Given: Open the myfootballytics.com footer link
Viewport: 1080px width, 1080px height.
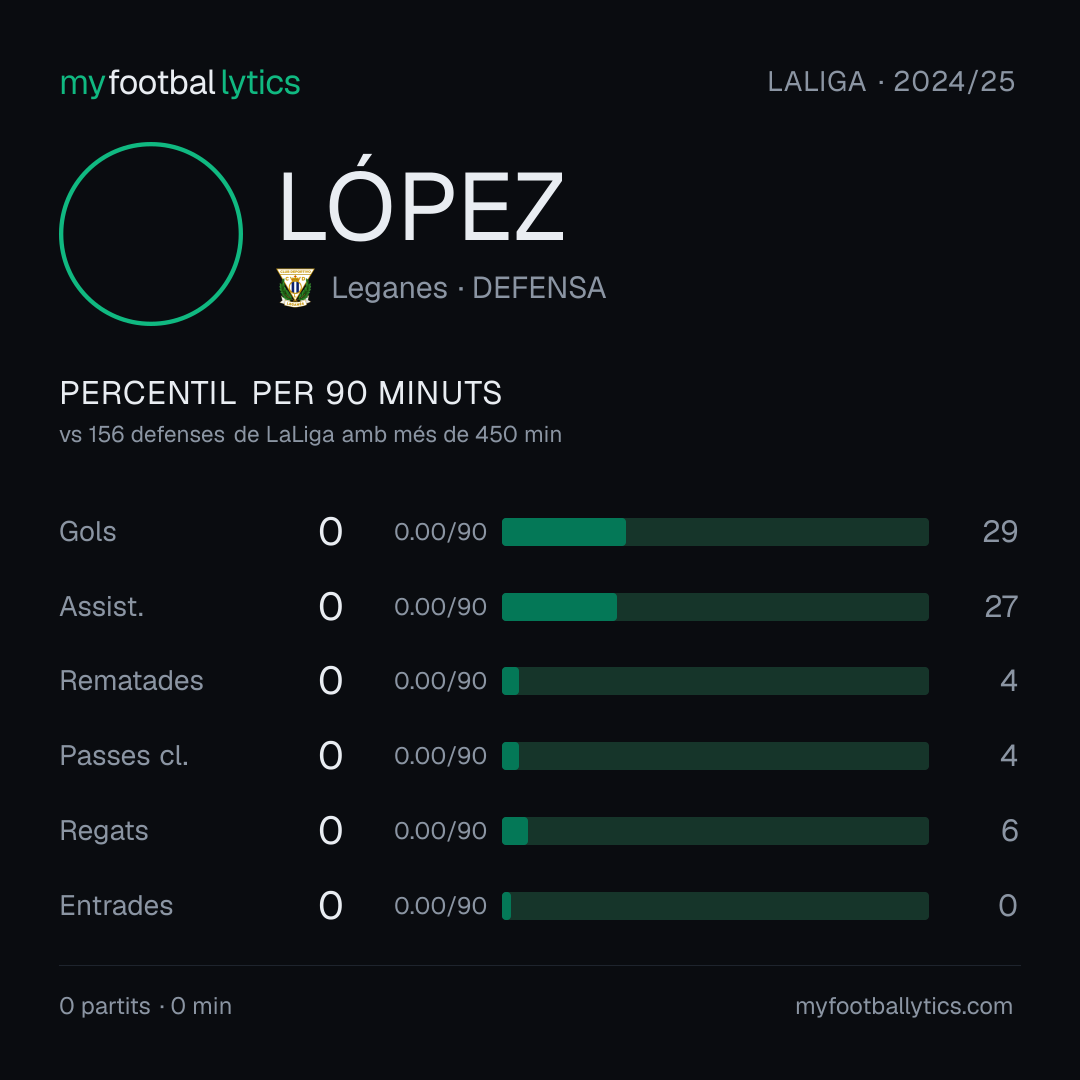Looking at the screenshot, I should 904,1006.
